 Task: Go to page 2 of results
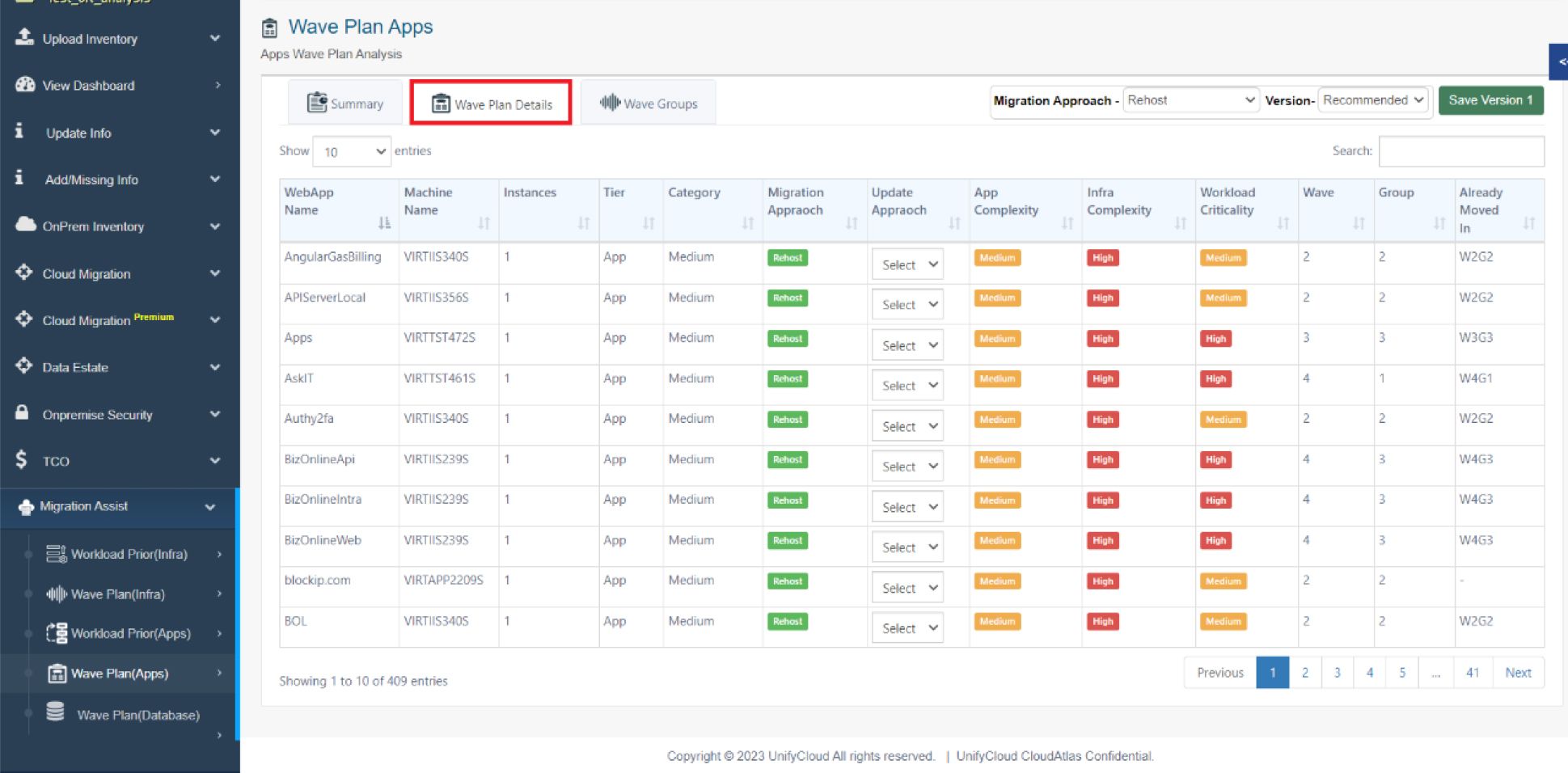(1304, 673)
